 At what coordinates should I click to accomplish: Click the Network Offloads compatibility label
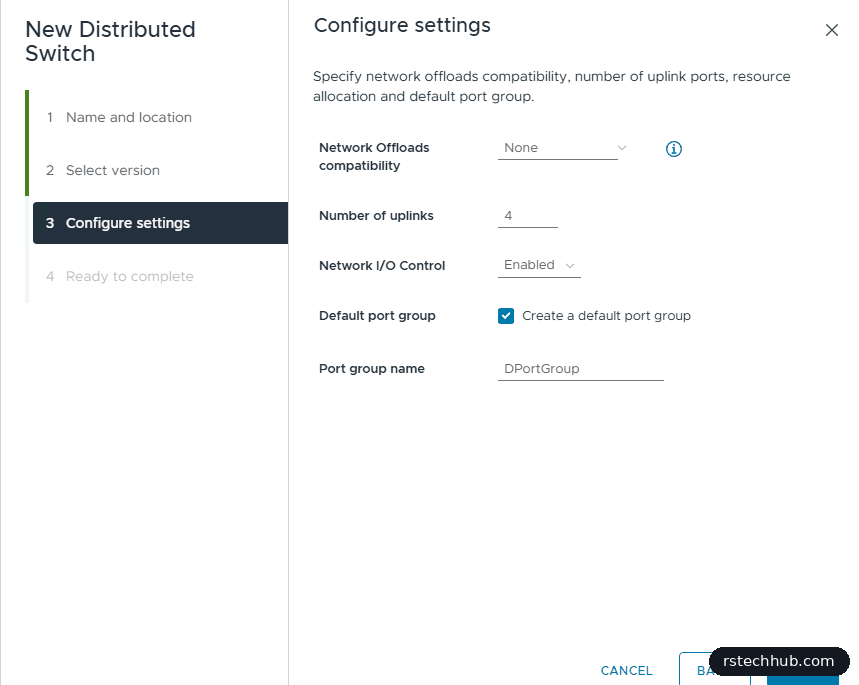374,157
